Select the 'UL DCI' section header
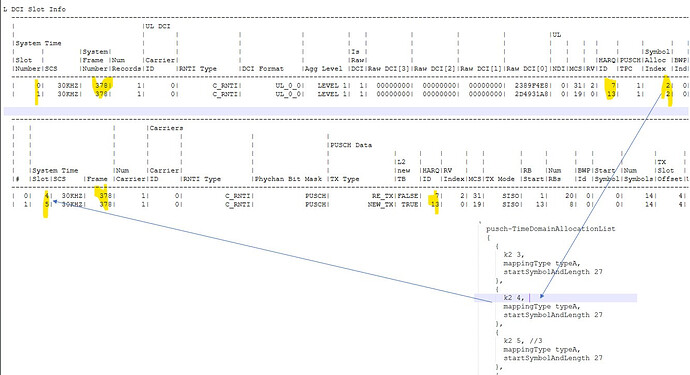This screenshot has height=375, width=690. 158,26
